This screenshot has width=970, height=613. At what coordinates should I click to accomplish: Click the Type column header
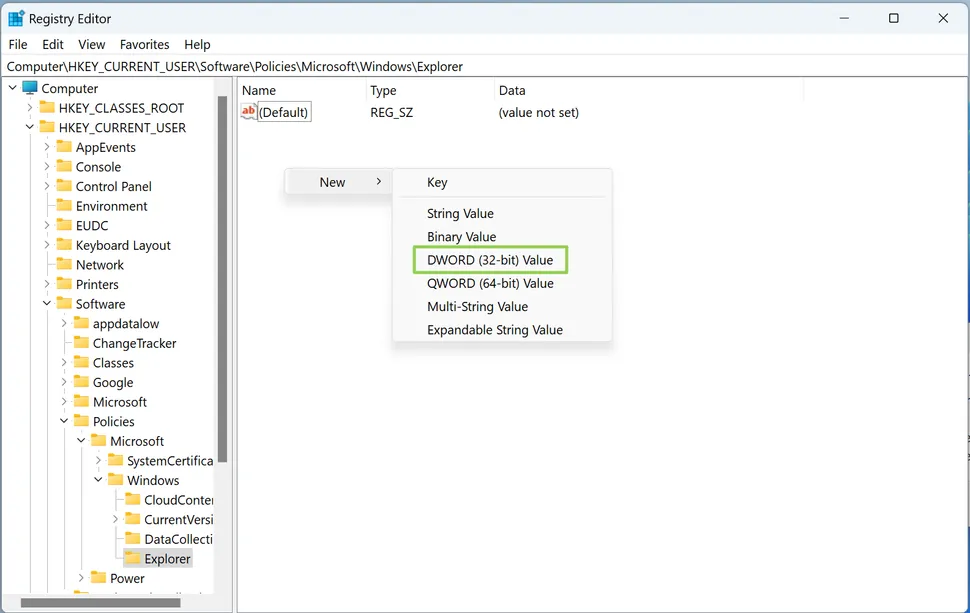point(383,90)
